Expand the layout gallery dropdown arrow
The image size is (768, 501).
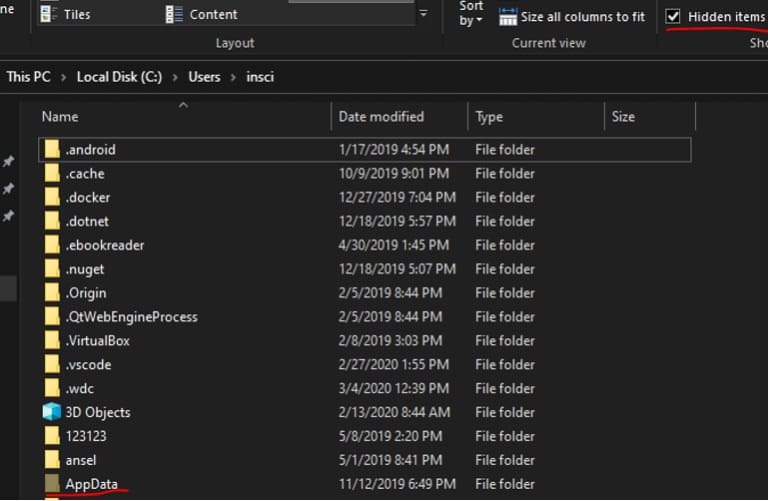pos(423,14)
